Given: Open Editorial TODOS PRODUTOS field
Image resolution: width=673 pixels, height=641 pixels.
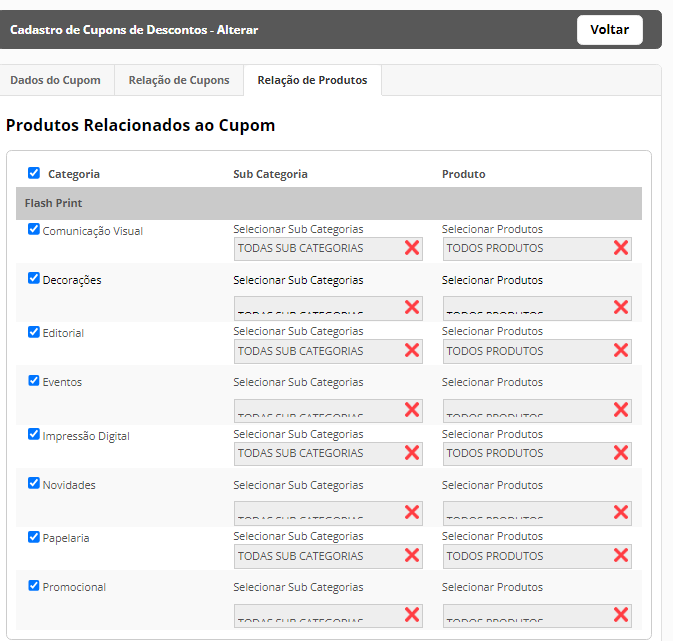Looking at the screenshot, I should [537, 351].
